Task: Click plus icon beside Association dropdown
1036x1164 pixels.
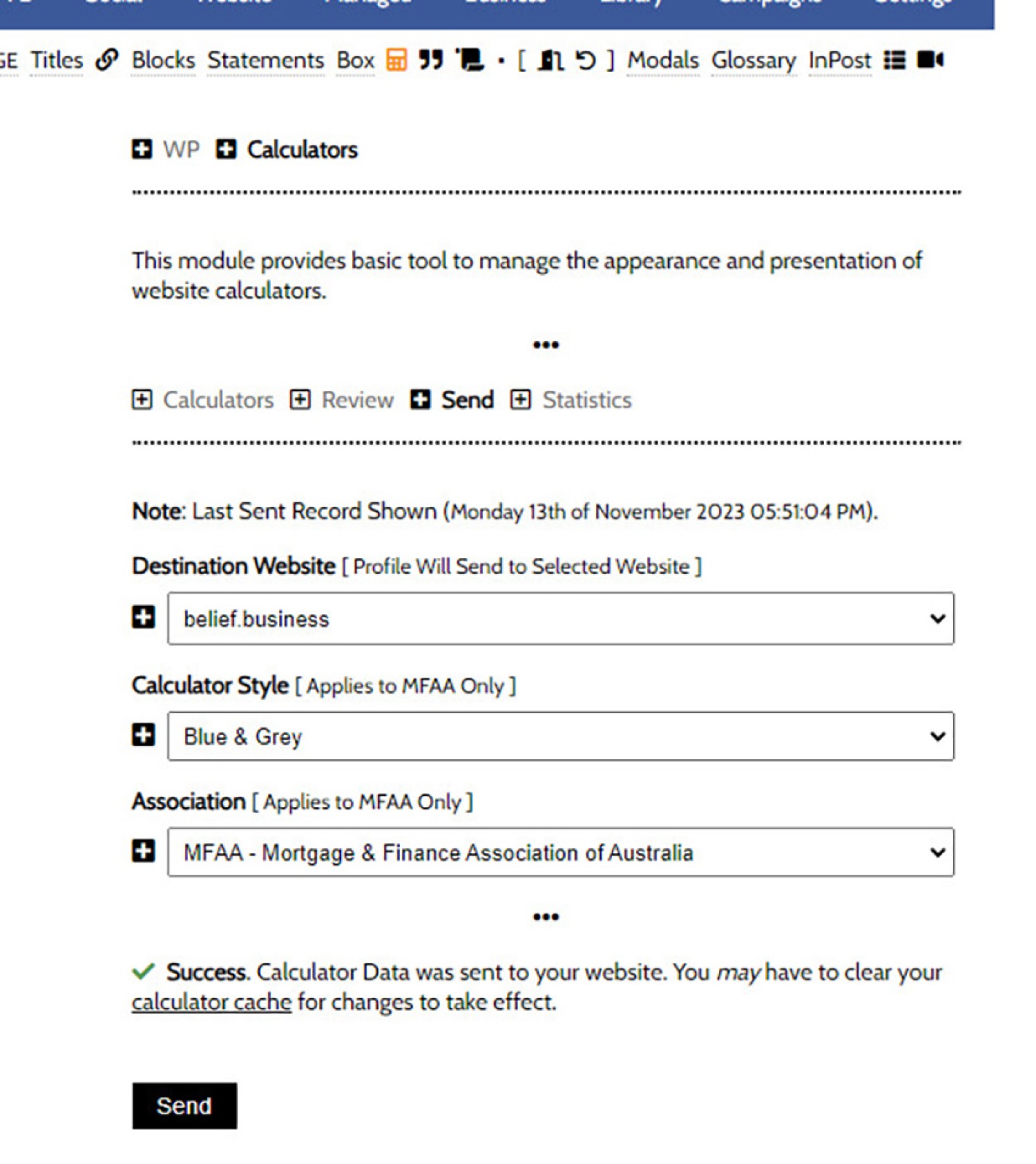Action: [x=144, y=851]
